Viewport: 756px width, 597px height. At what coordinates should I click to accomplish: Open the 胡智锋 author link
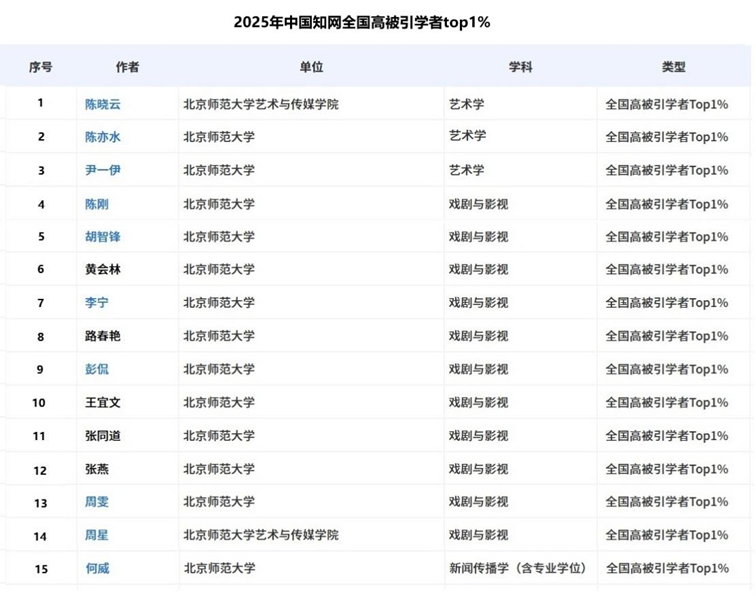(103, 237)
